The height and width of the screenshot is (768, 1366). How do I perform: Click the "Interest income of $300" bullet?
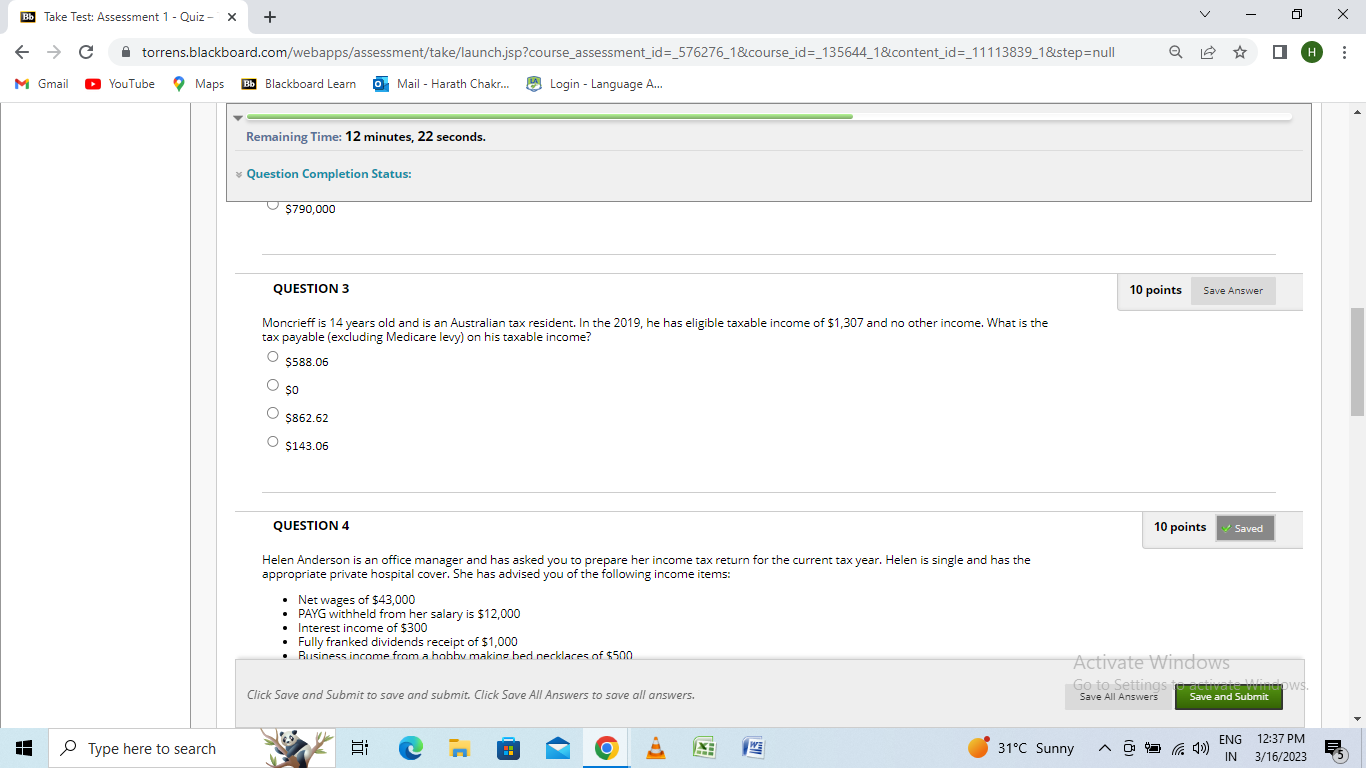362,628
